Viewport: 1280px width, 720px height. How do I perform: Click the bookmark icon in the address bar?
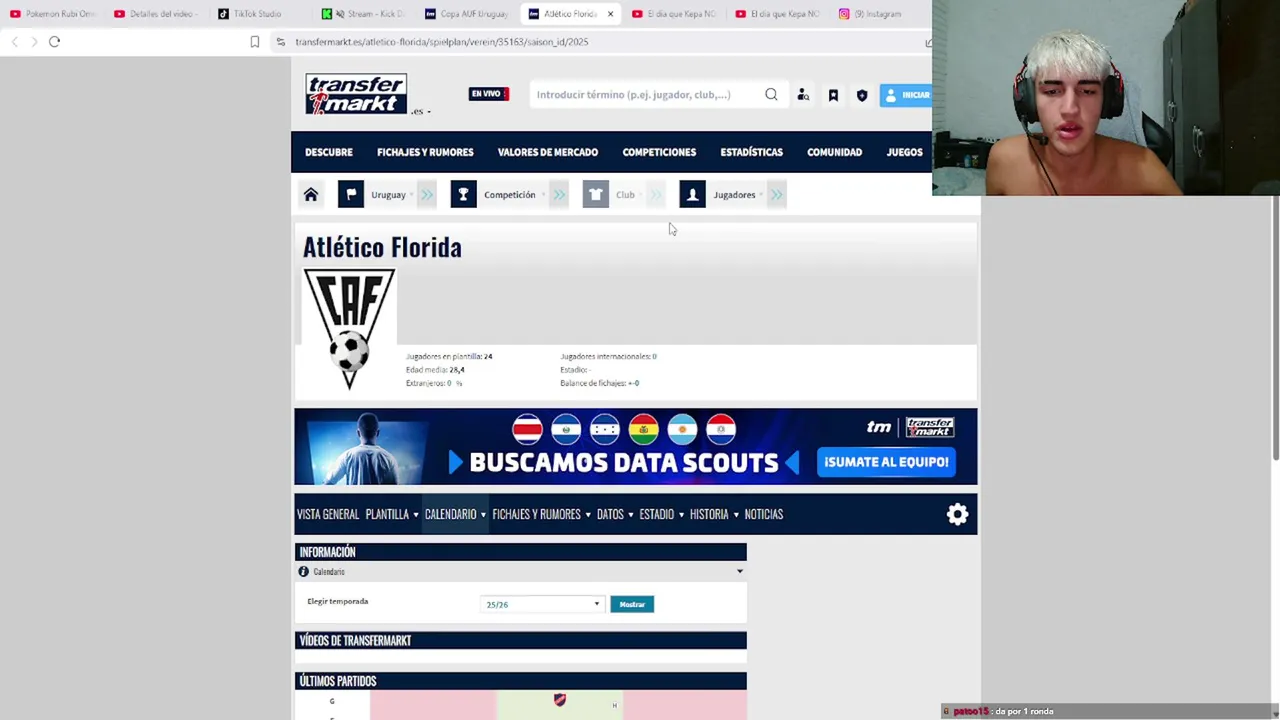255,42
